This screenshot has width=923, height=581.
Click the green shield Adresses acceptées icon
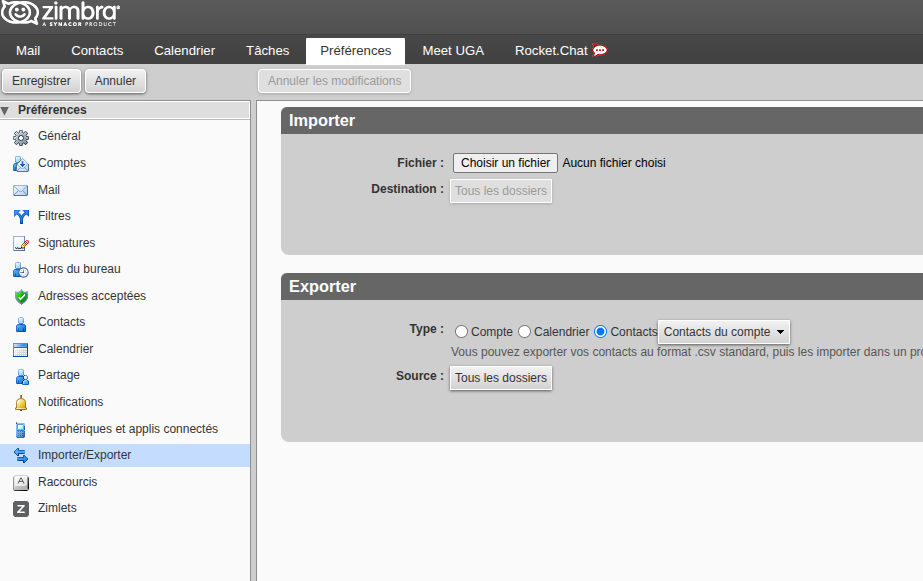click(x=21, y=296)
